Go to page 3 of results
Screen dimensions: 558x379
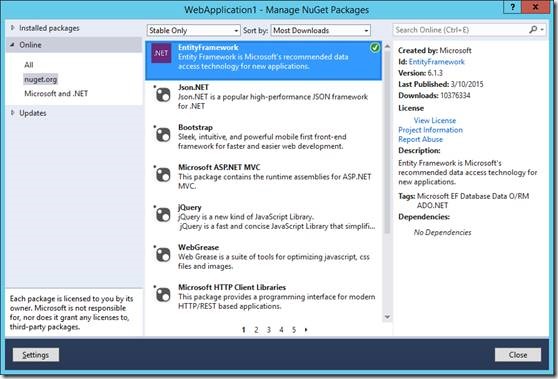269,330
